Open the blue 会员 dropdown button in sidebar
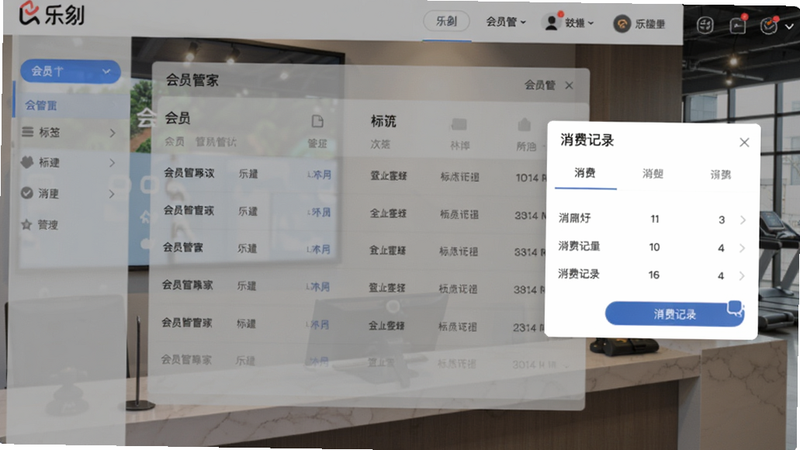 70,71
